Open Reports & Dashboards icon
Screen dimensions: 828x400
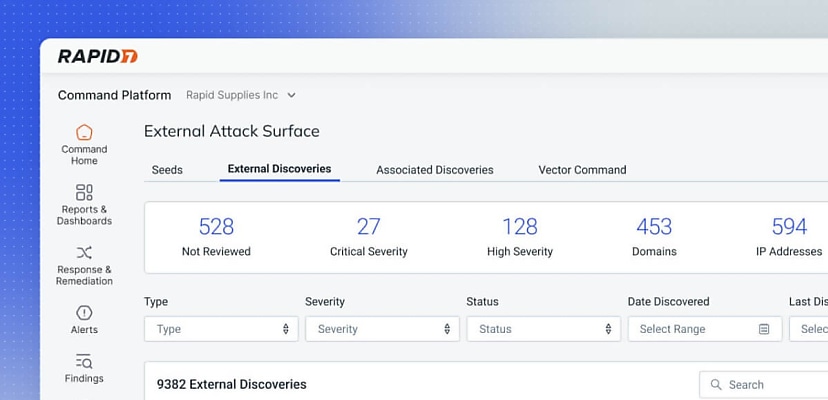tap(84, 192)
